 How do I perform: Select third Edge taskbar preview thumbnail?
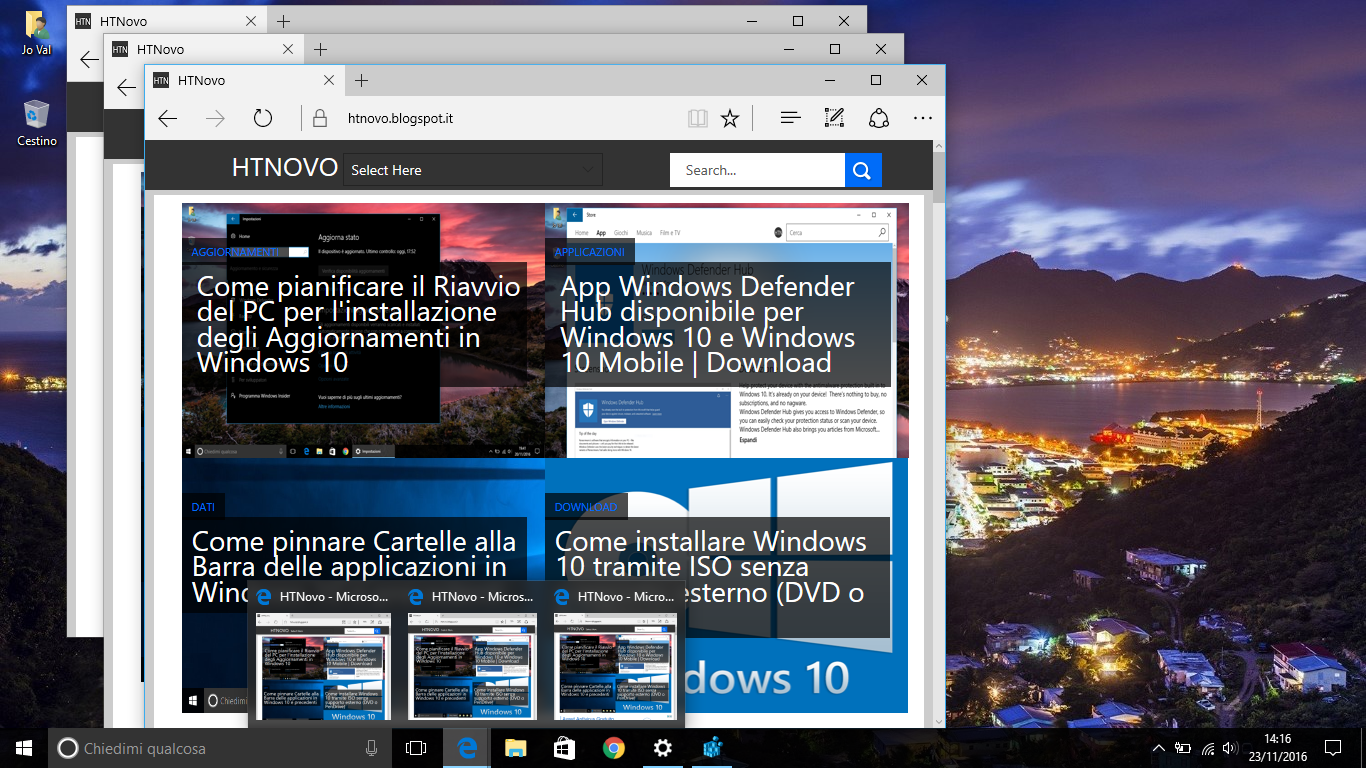pyautogui.click(x=615, y=656)
